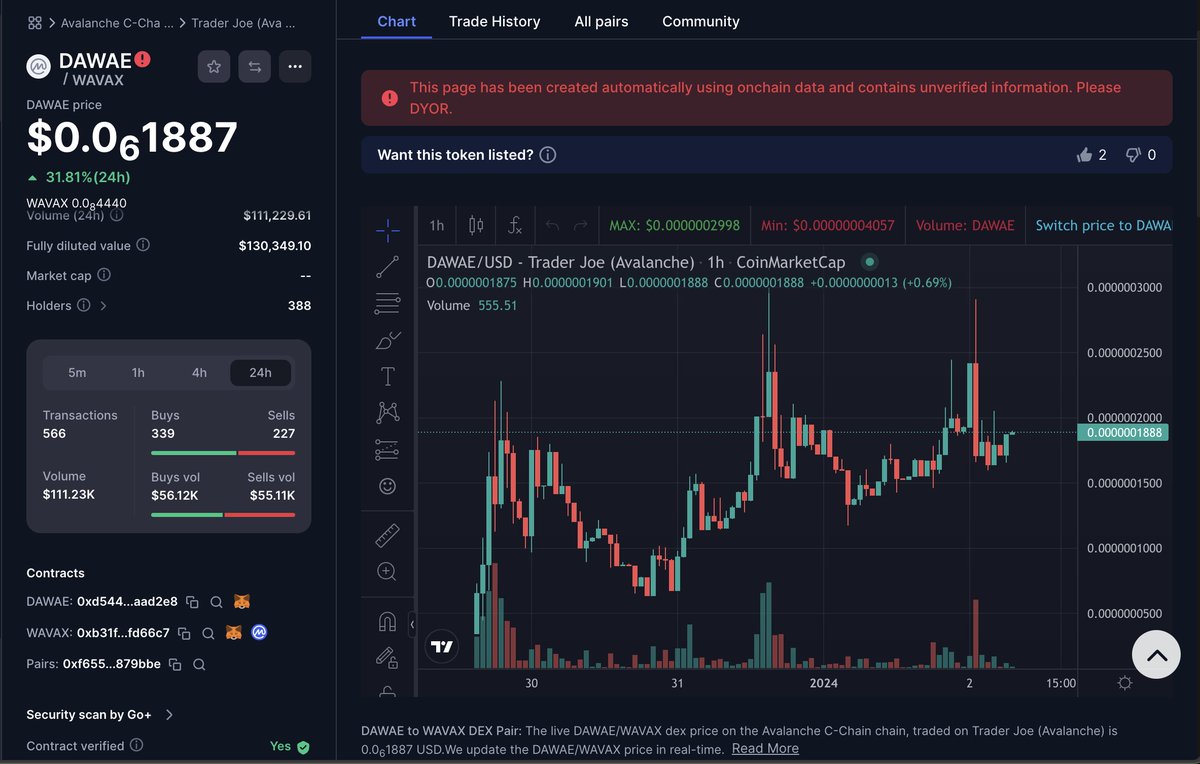
Task: Click the buys vol versus sells vol bar
Action: (223, 514)
